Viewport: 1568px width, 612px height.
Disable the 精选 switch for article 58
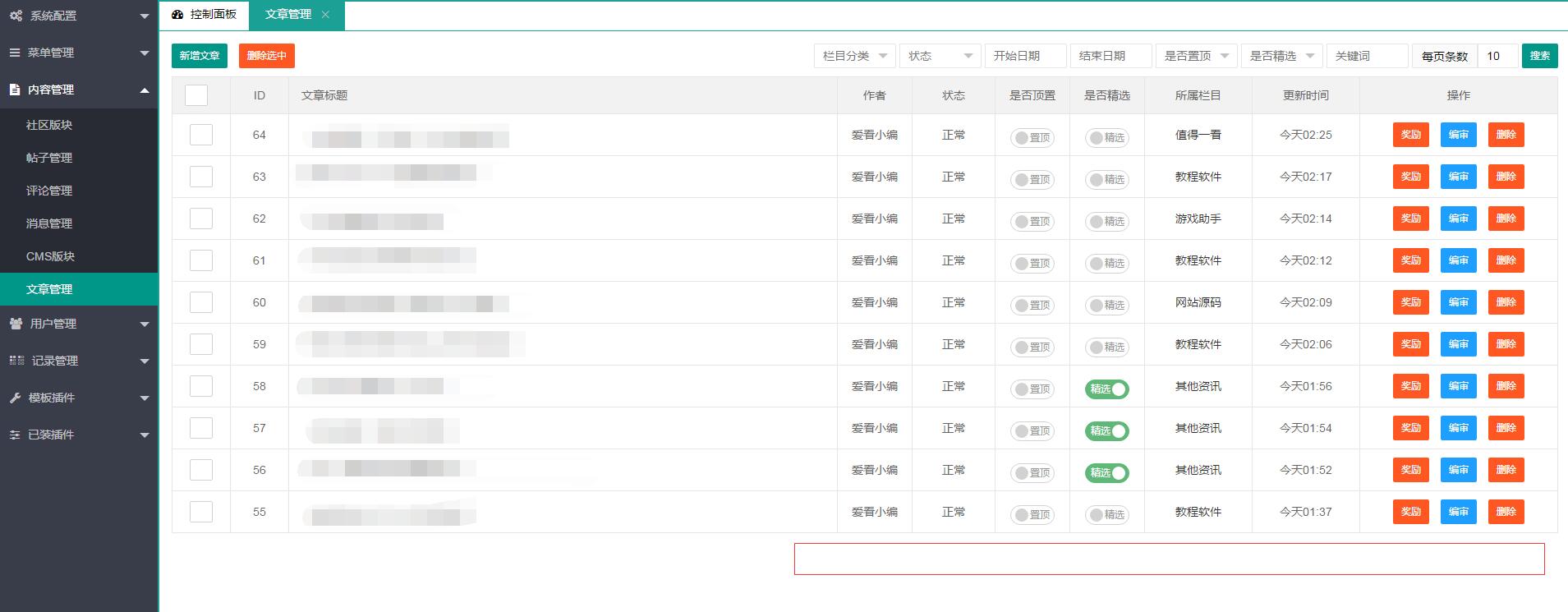point(1107,389)
